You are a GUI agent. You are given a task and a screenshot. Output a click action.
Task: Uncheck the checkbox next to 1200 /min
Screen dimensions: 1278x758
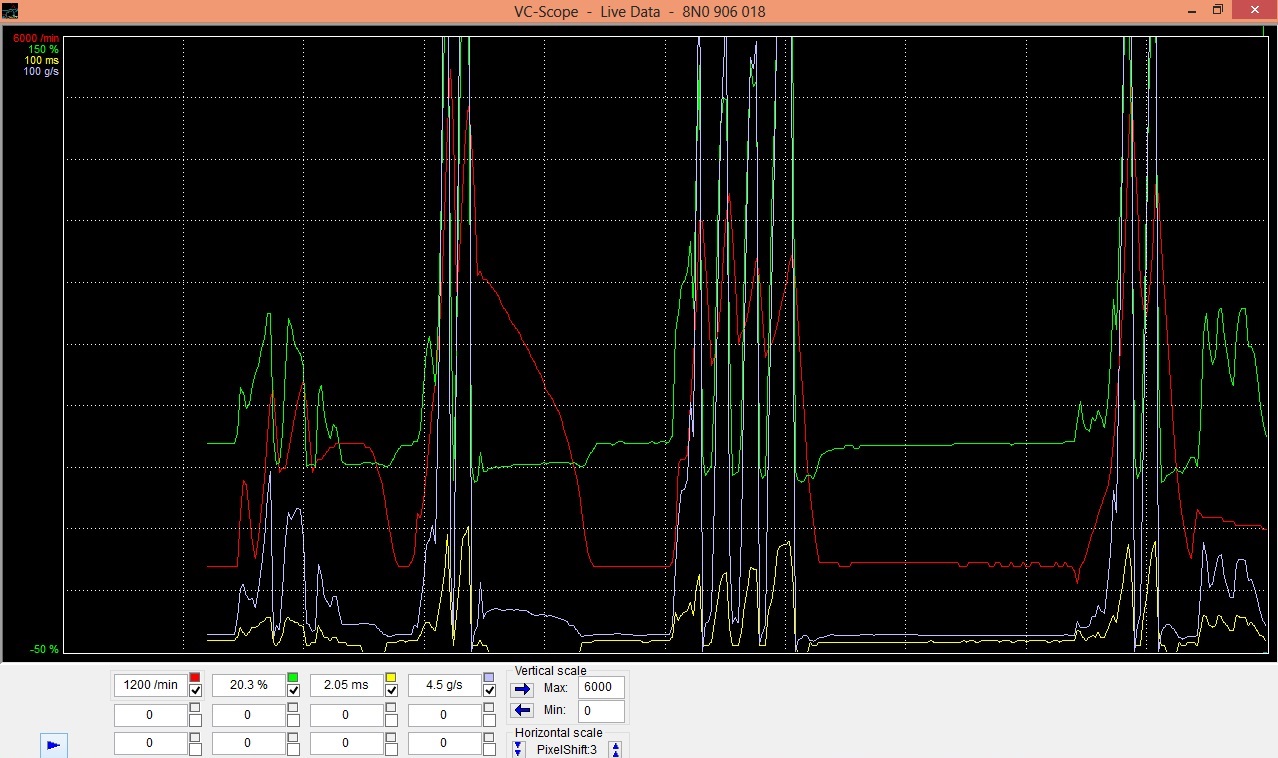pos(195,691)
